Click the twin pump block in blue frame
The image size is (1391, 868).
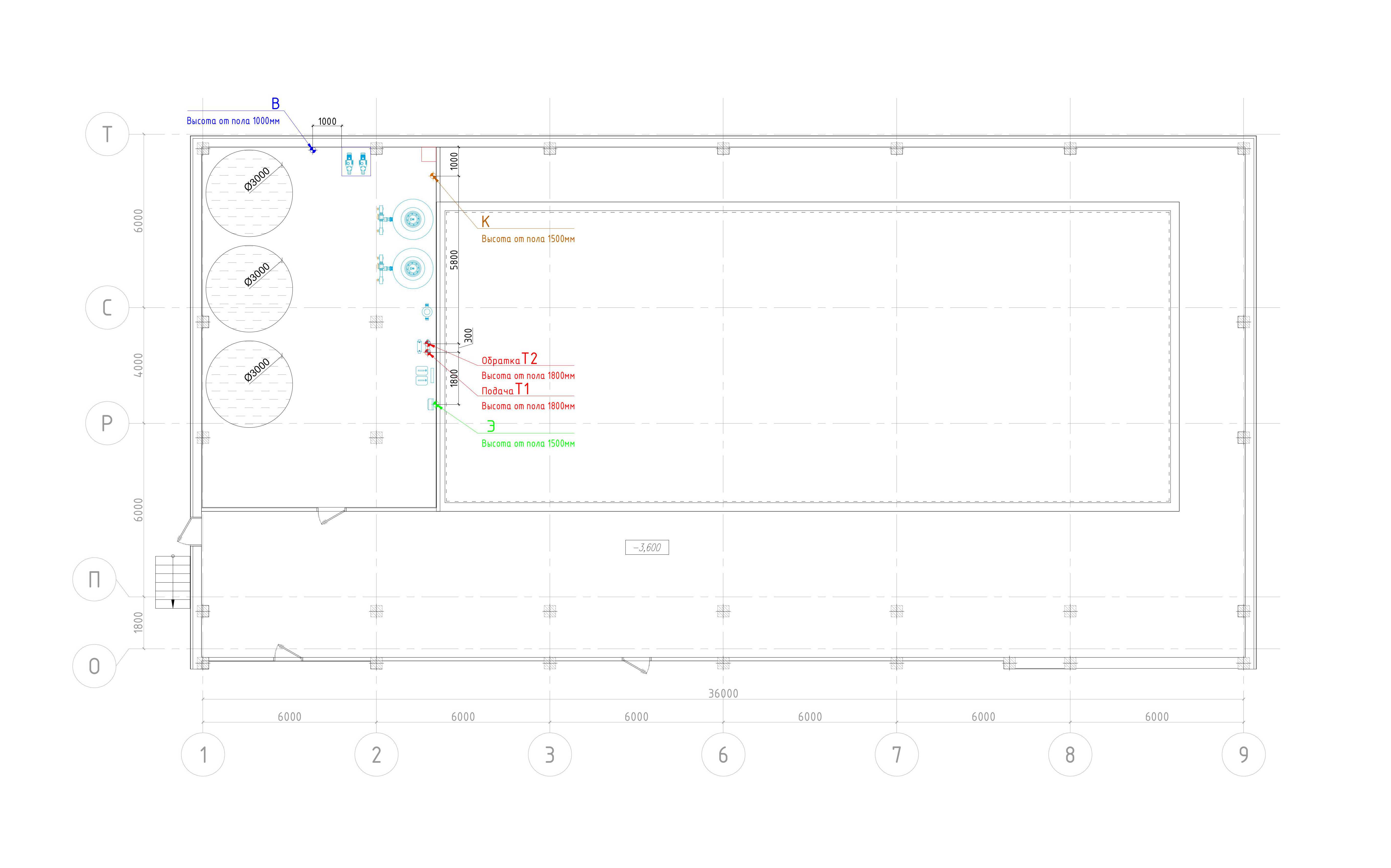click(x=356, y=163)
